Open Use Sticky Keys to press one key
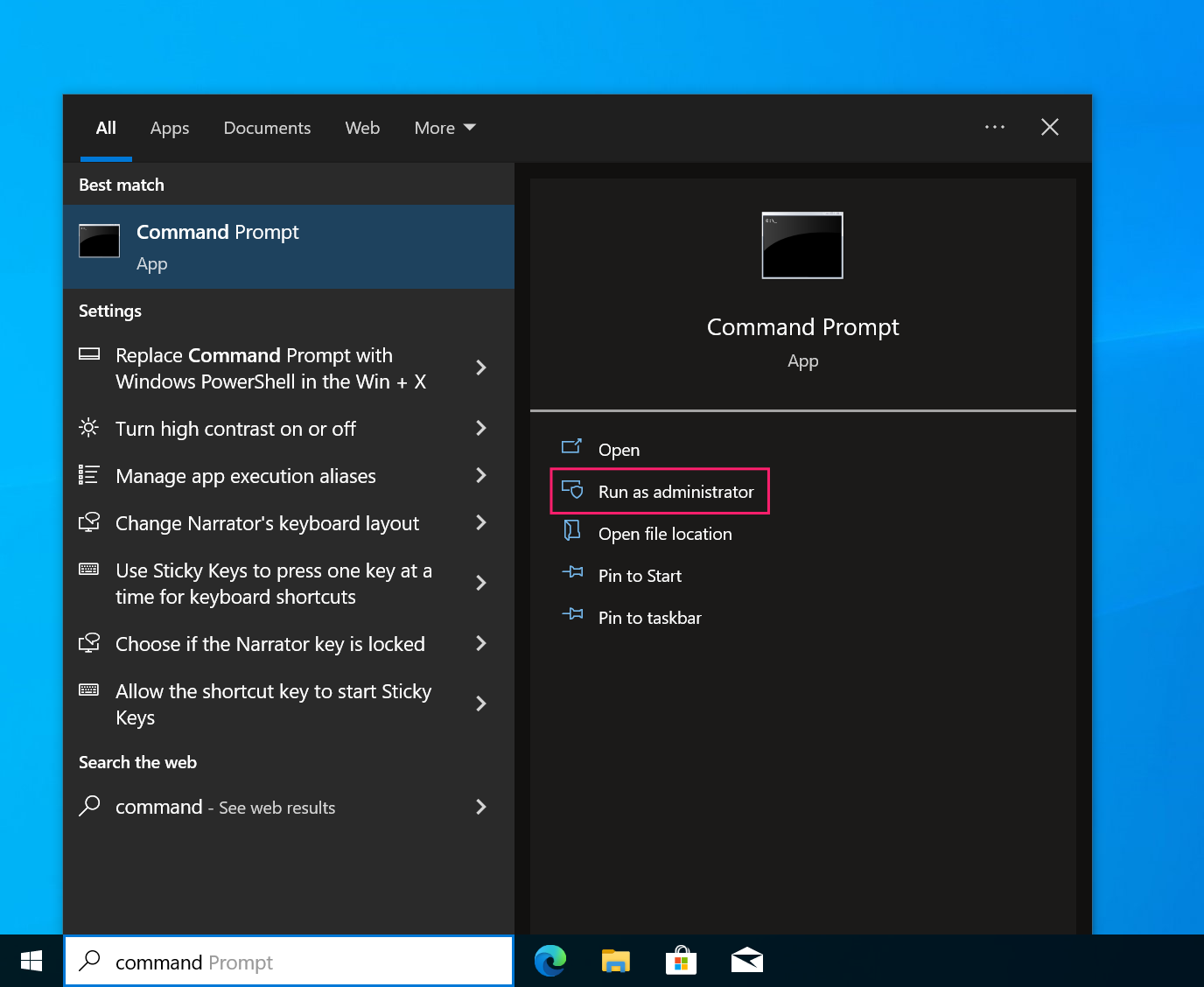 (289, 584)
